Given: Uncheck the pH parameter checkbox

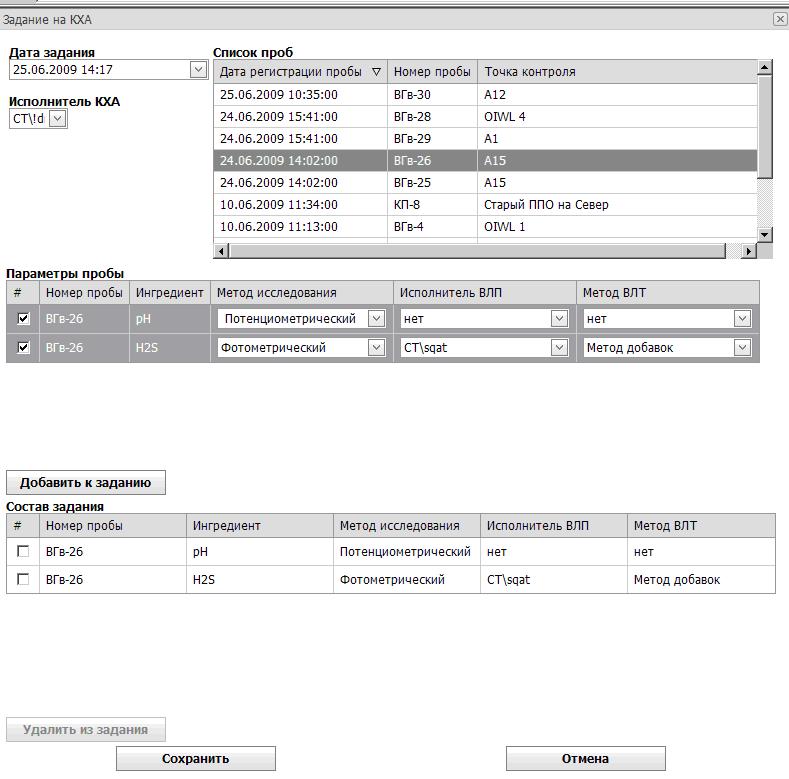Looking at the screenshot, I should click(23, 319).
